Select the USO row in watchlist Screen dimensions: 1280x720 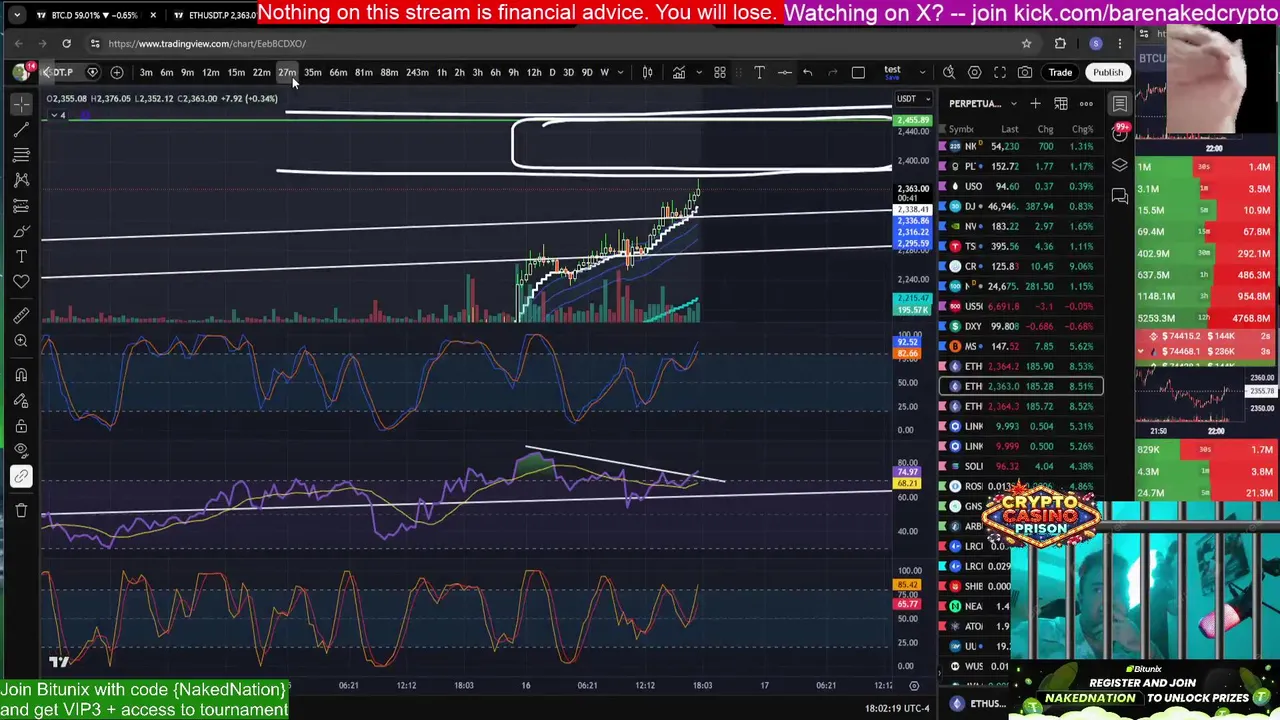pyautogui.click(x=1021, y=186)
